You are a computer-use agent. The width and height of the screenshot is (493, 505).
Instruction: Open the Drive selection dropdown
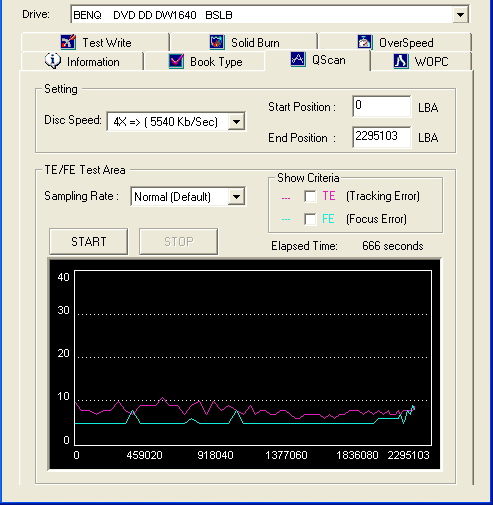[x=460, y=15]
